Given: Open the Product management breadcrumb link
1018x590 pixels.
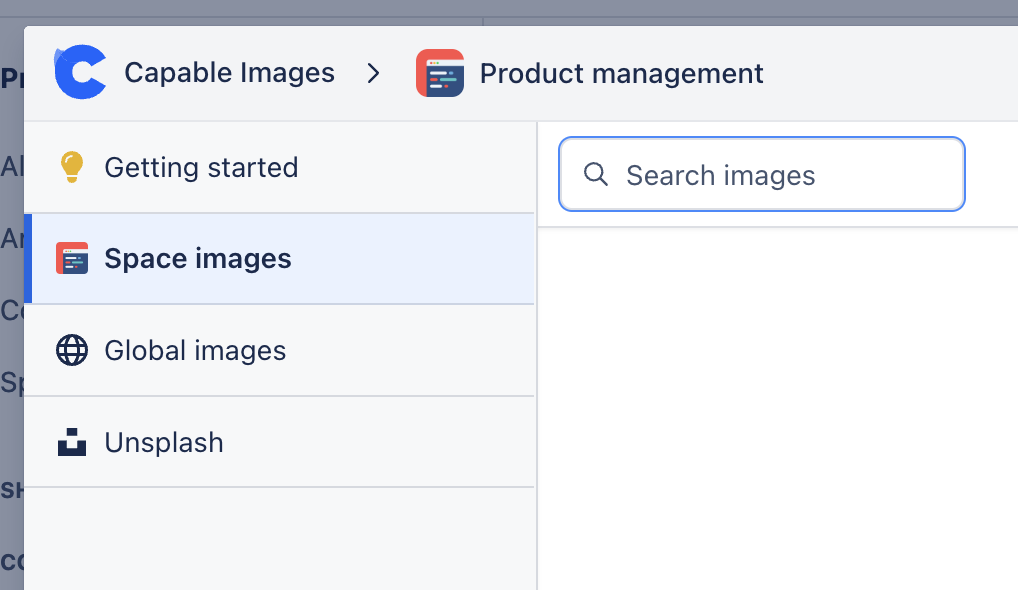Looking at the screenshot, I should coord(620,72).
